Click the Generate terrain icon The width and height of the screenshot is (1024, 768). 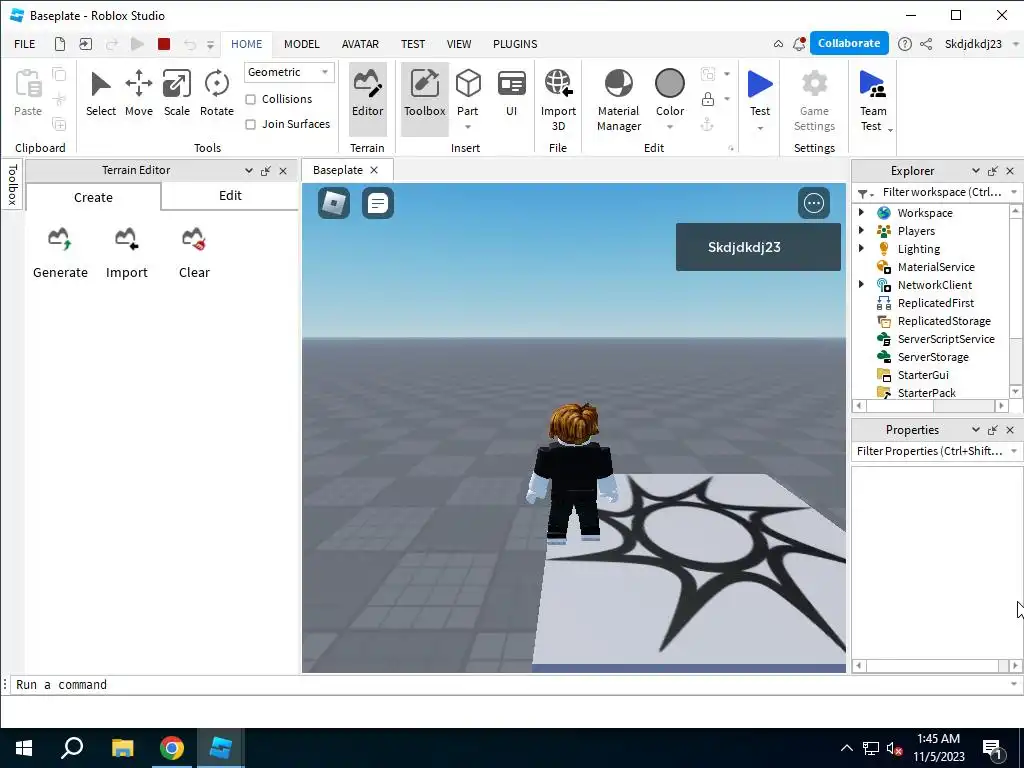coord(60,239)
